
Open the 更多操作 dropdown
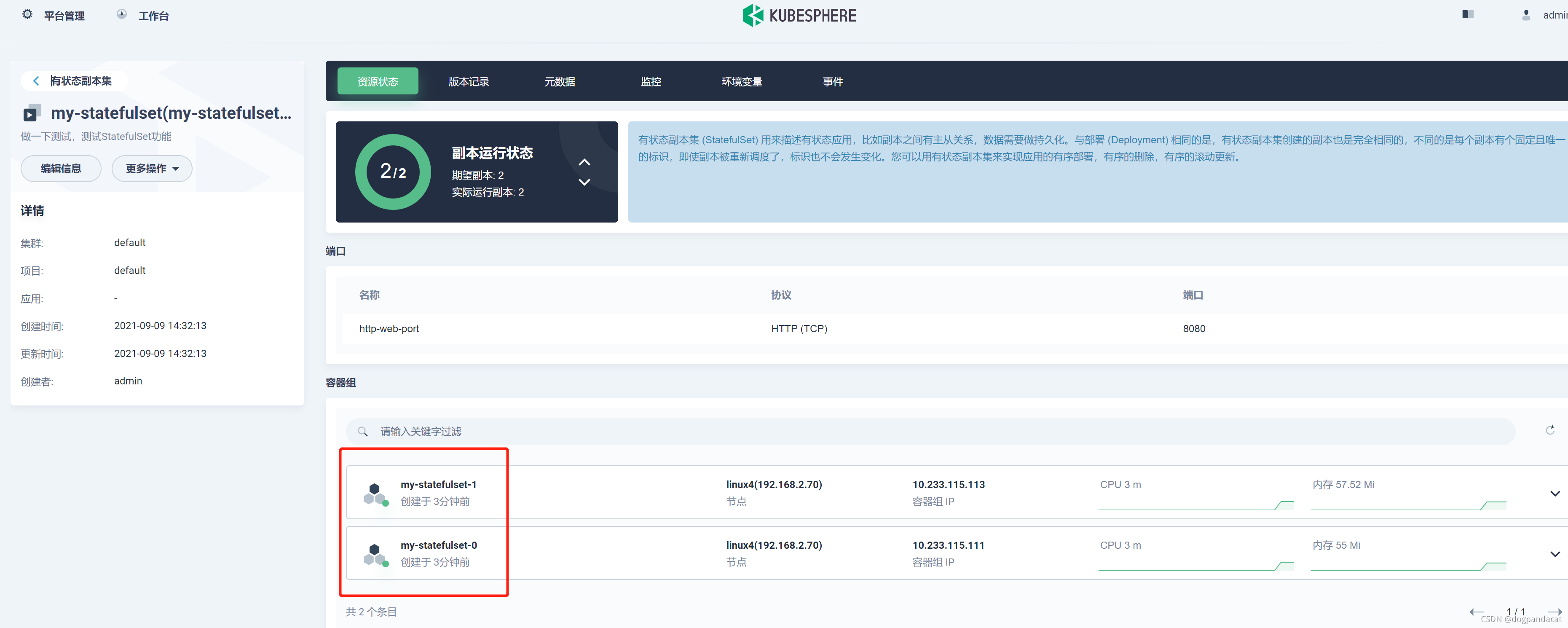(x=152, y=169)
